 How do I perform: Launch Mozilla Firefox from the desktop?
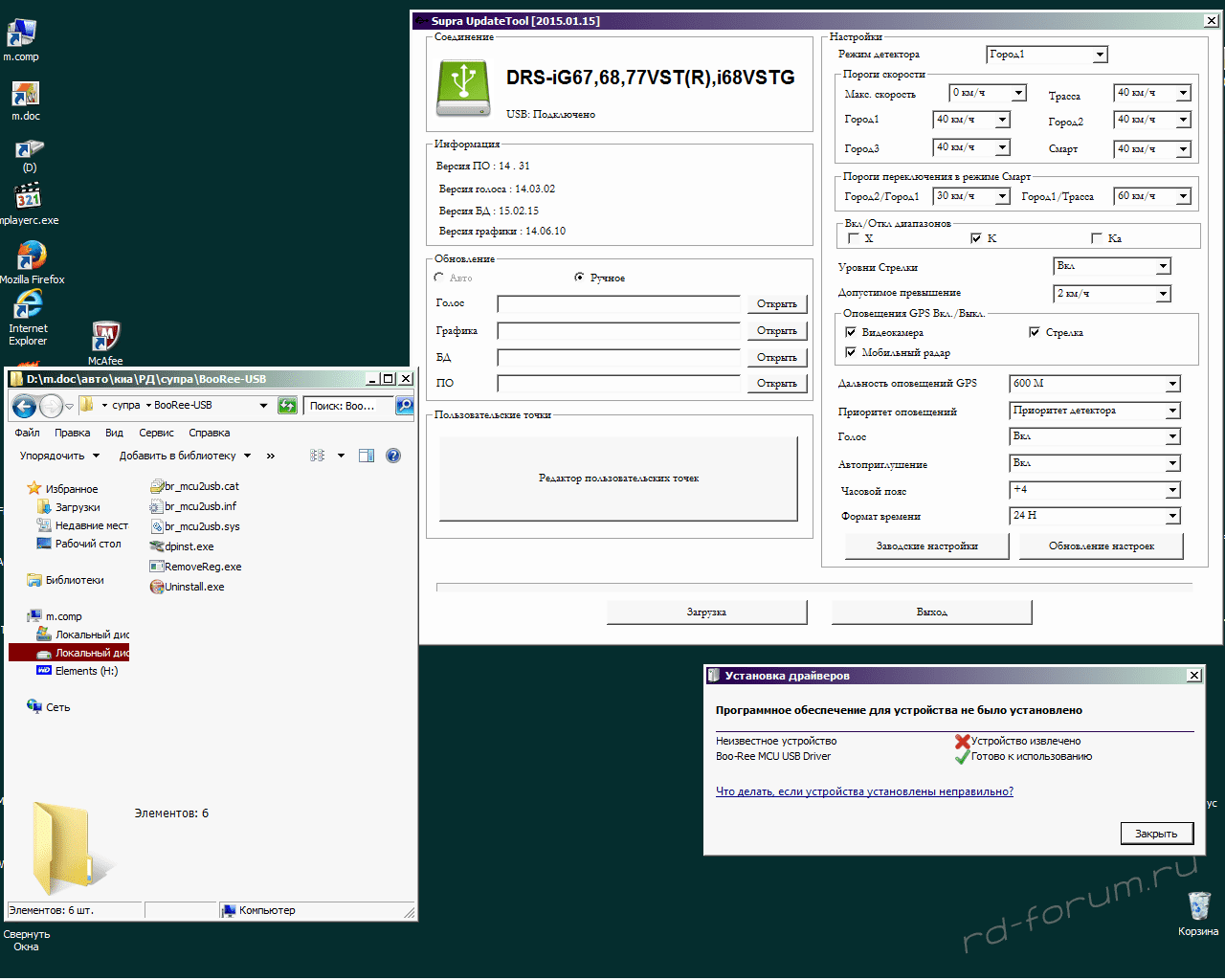32,262
